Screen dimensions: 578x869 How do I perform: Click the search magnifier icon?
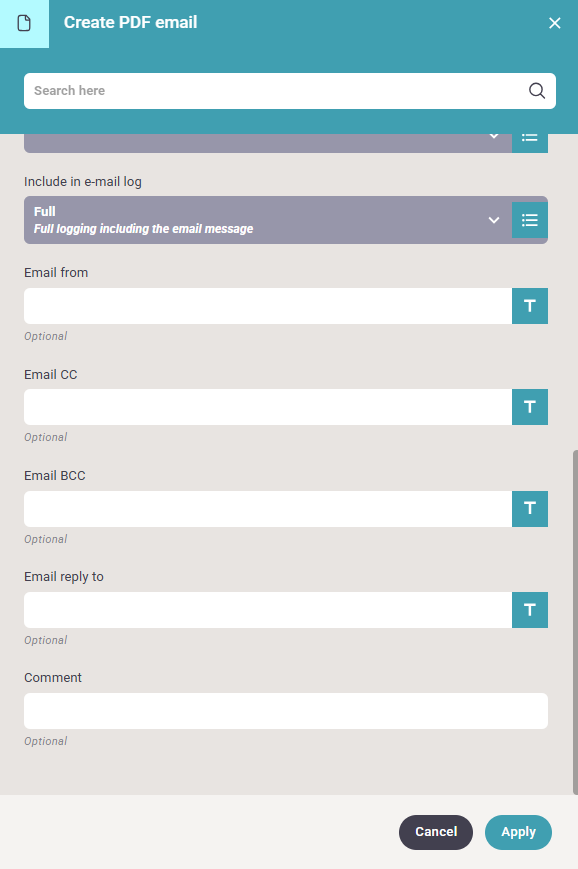(x=536, y=91)
